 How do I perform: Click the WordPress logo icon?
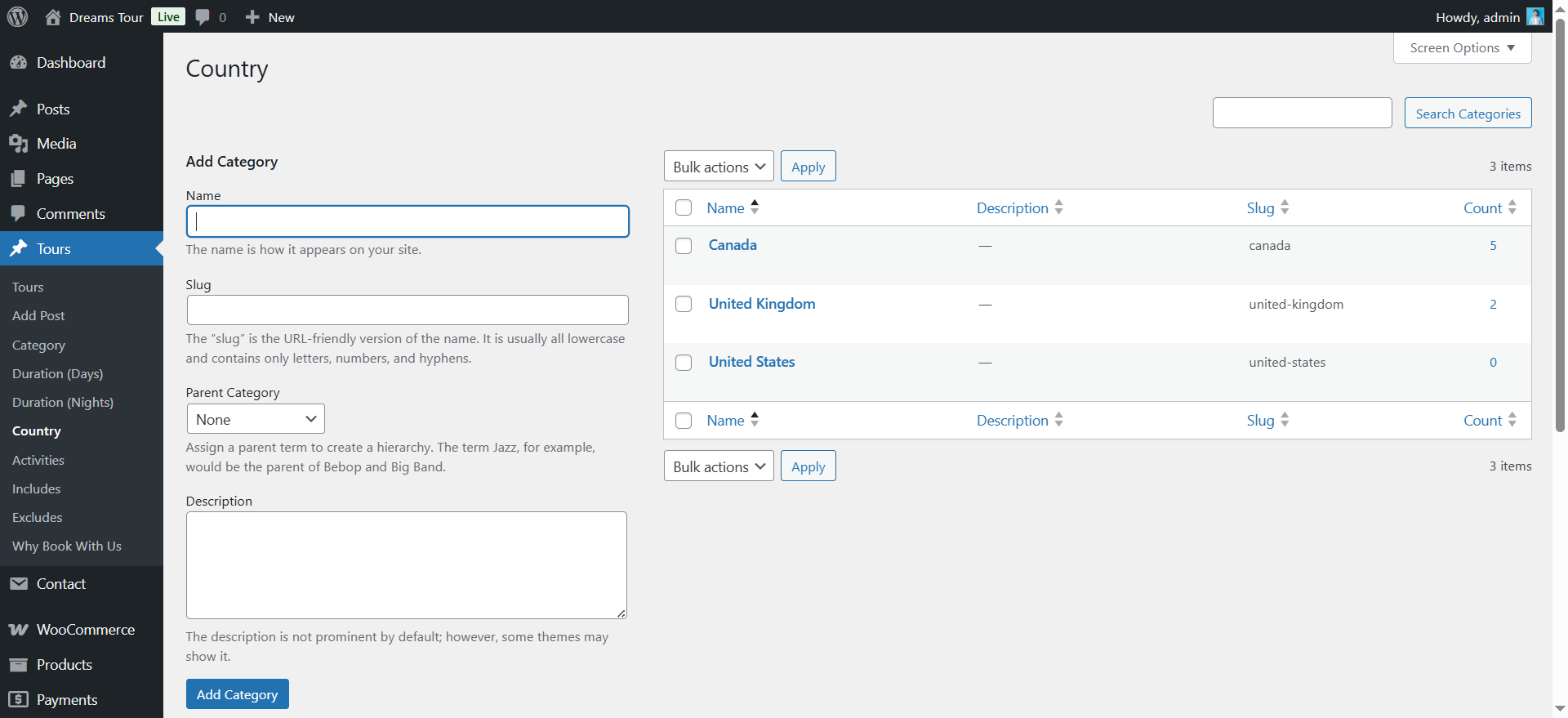(17, 16)
